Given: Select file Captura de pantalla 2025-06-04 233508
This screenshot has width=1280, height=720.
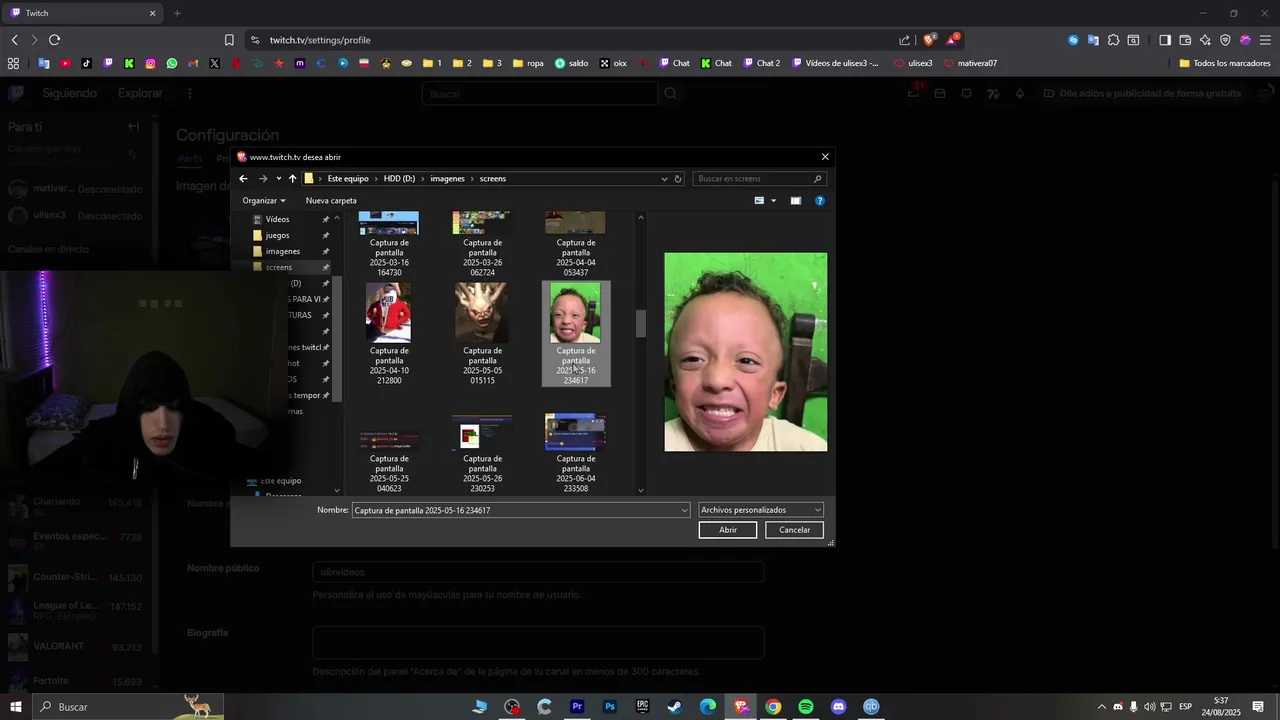Looking at the screenshot, I should (575, 454).
